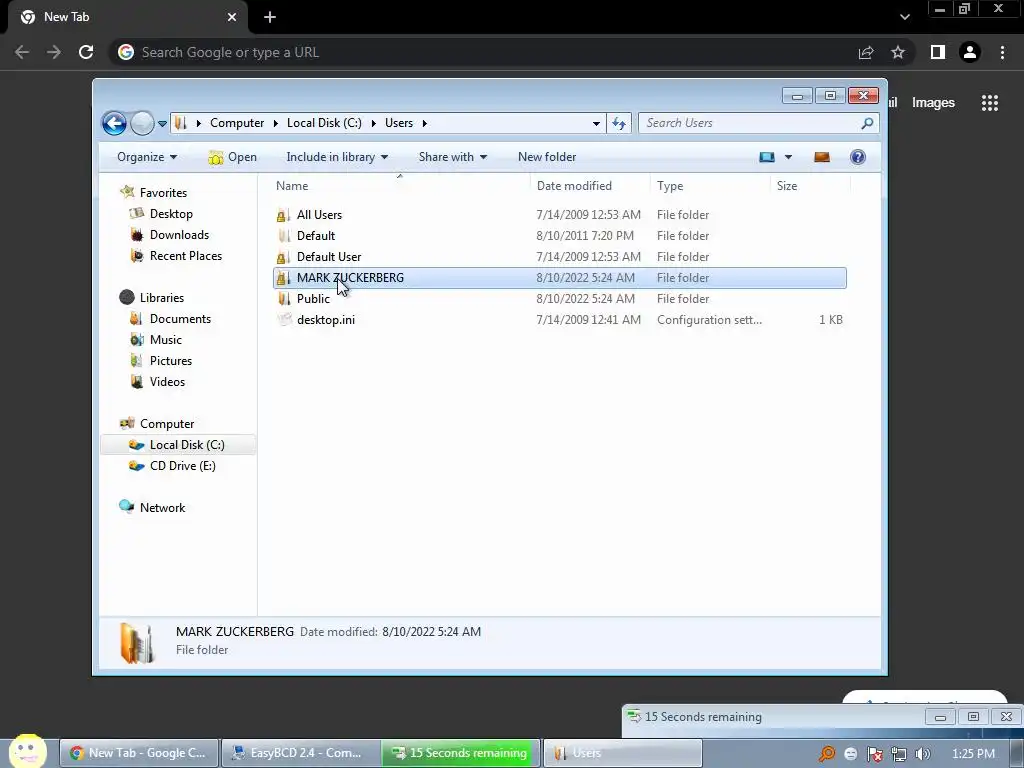Switch to EasyBCD taskbar button

tap(301, 753)
